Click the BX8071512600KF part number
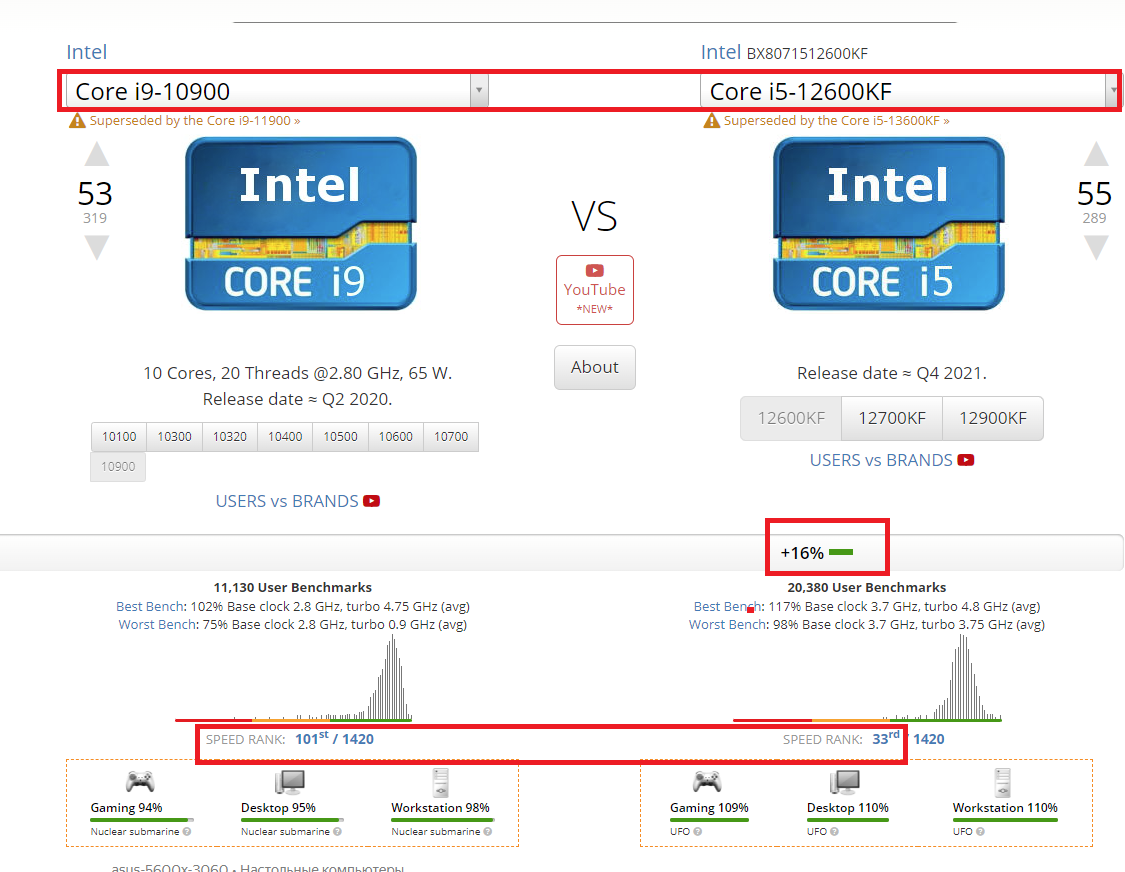Viewport: 1125px width, 872px height. pos(807,54)
